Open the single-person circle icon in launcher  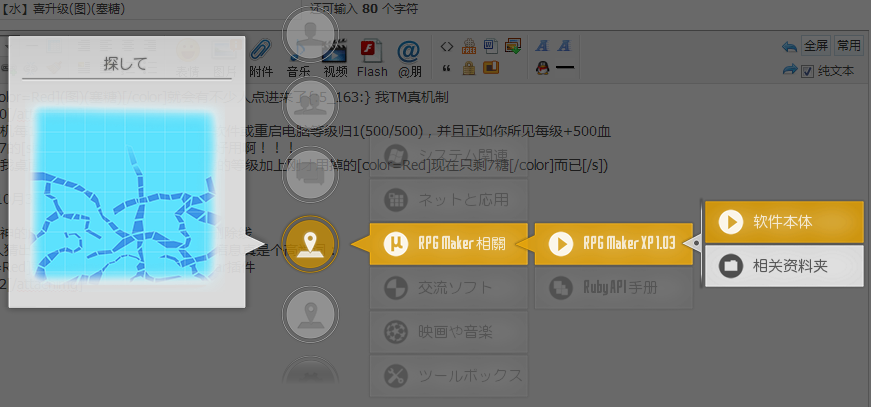[310, 34]
